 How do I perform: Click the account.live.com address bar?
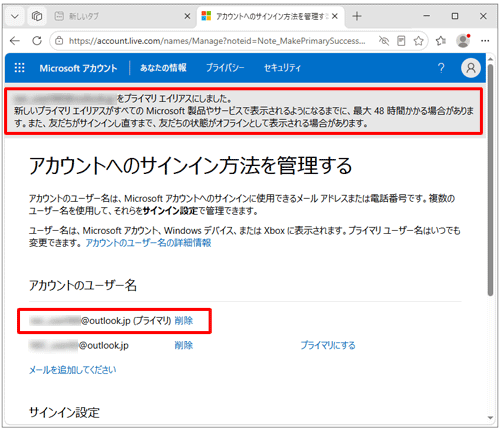click(x=217, y=41)
